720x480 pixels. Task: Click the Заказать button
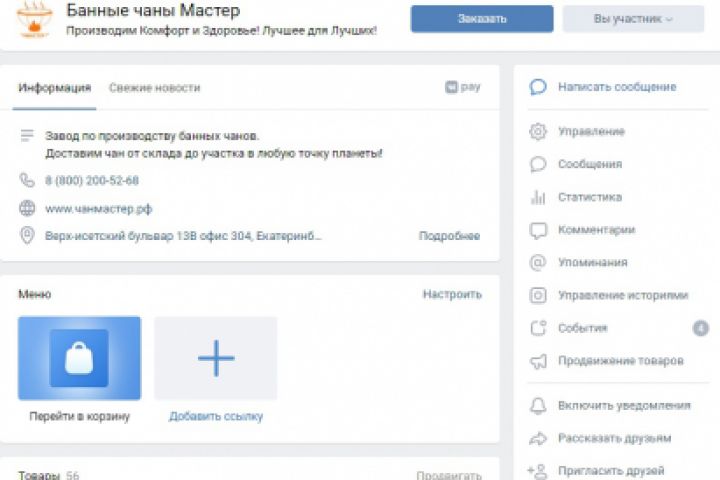482,19
